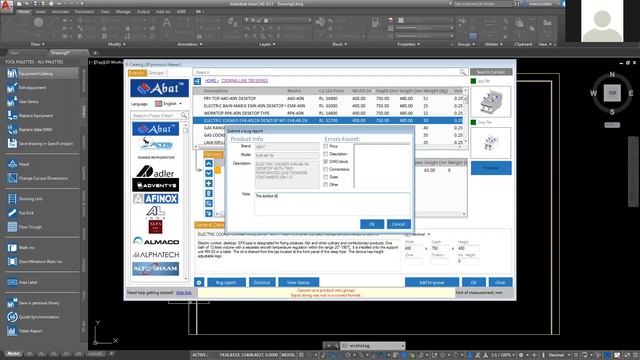
Task: Check the Connections error checkbox
Action: click(325, 169)
